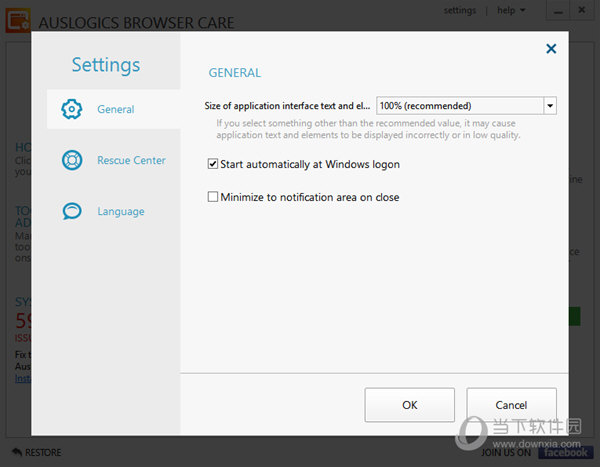The width and height of the screenshot is (600, 467).
Task: Switch to the Rescue Center tab
Action: click(113, 160)
